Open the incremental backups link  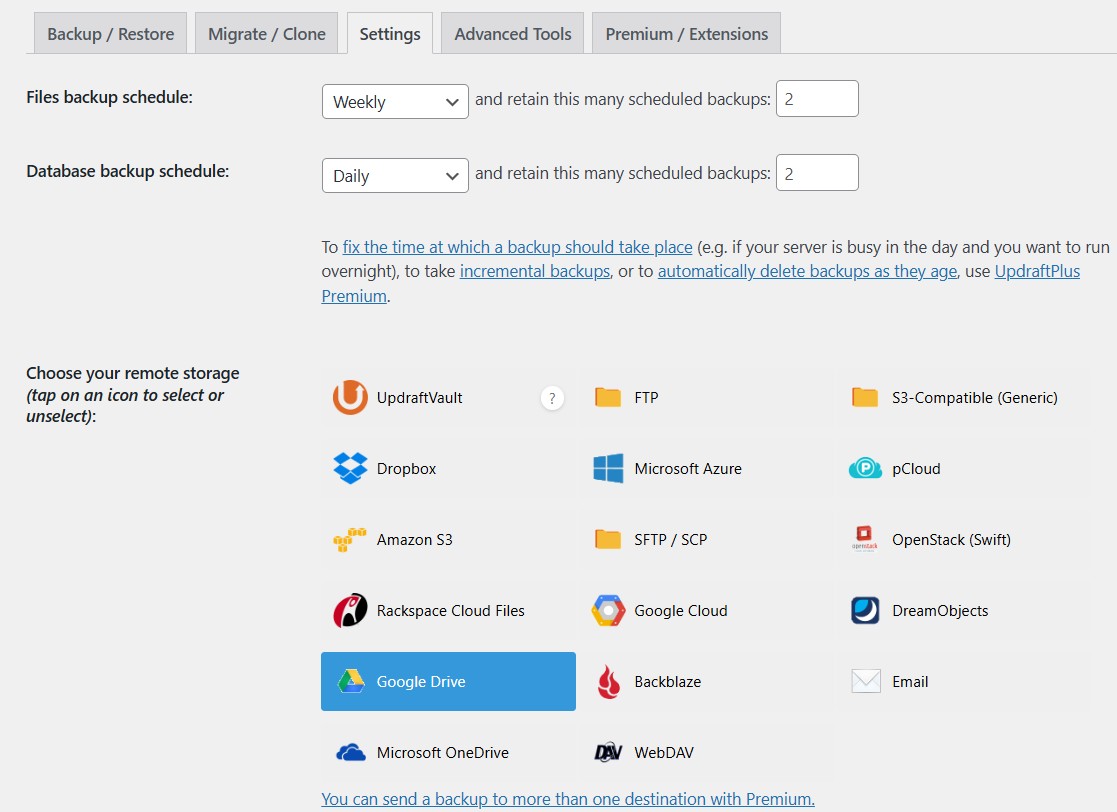535,271
